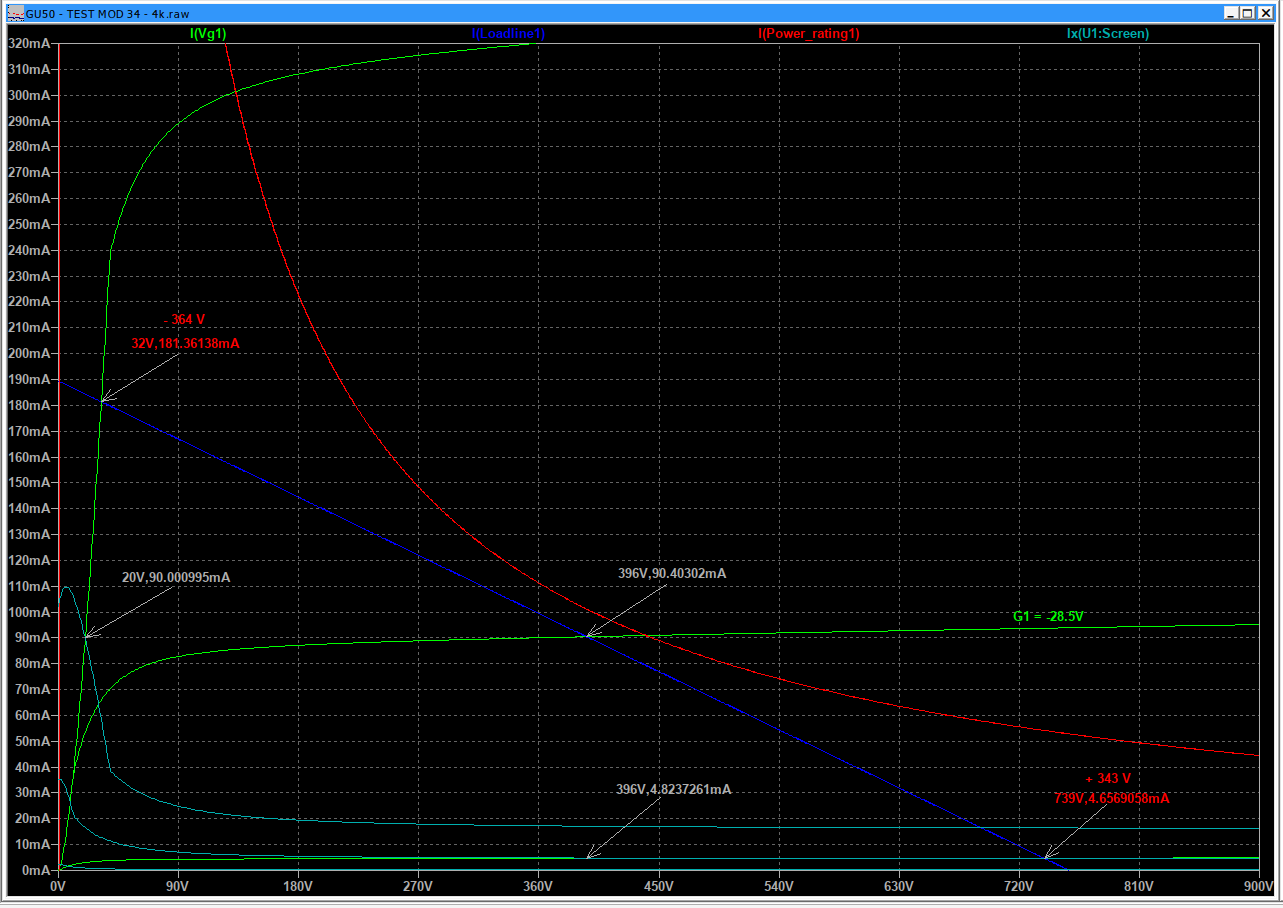Click the 'G1 = -28.5V' green label
This screenshot has width=1283, height=908.
1048,616
